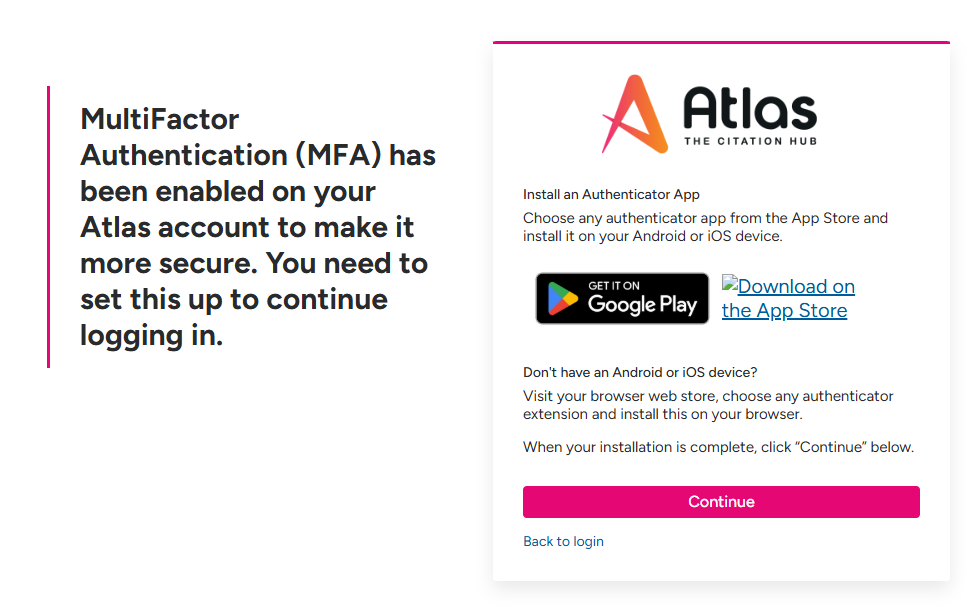The height and width of the screenshot is (612, 966).
Task: Click the colorful Google Play triangle icon
Action: (562, 298)
